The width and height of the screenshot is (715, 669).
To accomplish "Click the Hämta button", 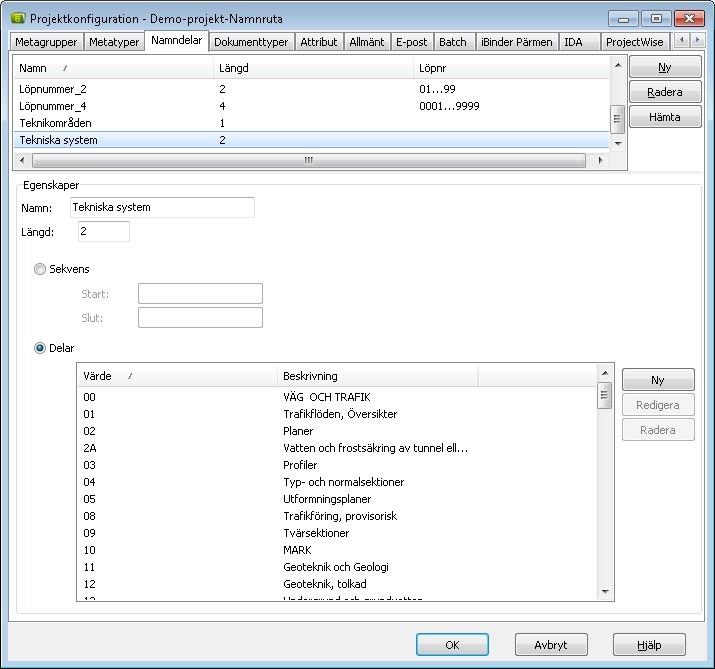I will (x=665, y=117).
